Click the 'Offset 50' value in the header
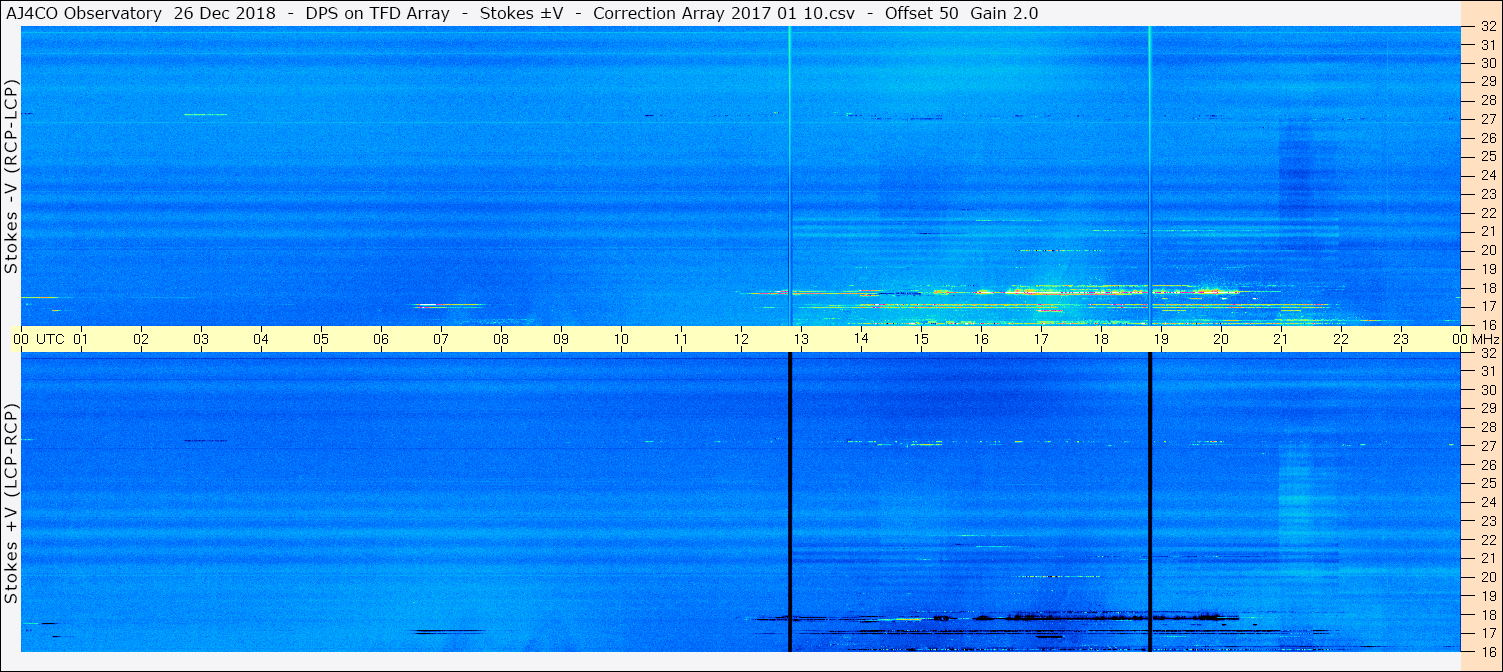This screenshot has height=672, width=1503. click(x=923, y=13)
